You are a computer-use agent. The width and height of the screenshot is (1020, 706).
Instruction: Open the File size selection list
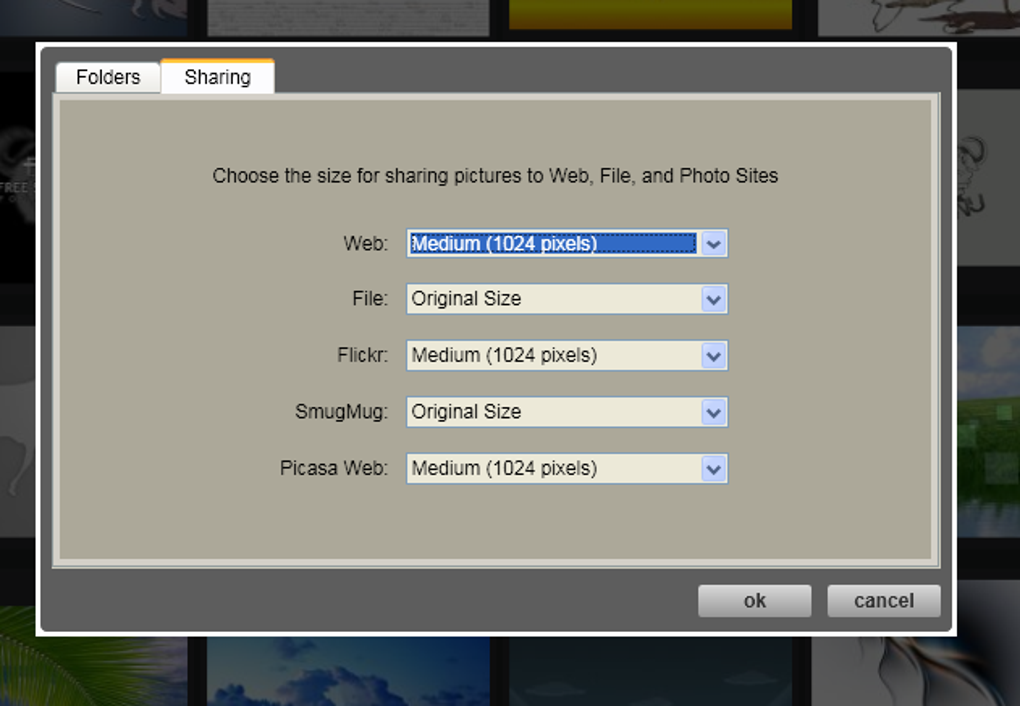pyautogui.click(x=550, y=299)
